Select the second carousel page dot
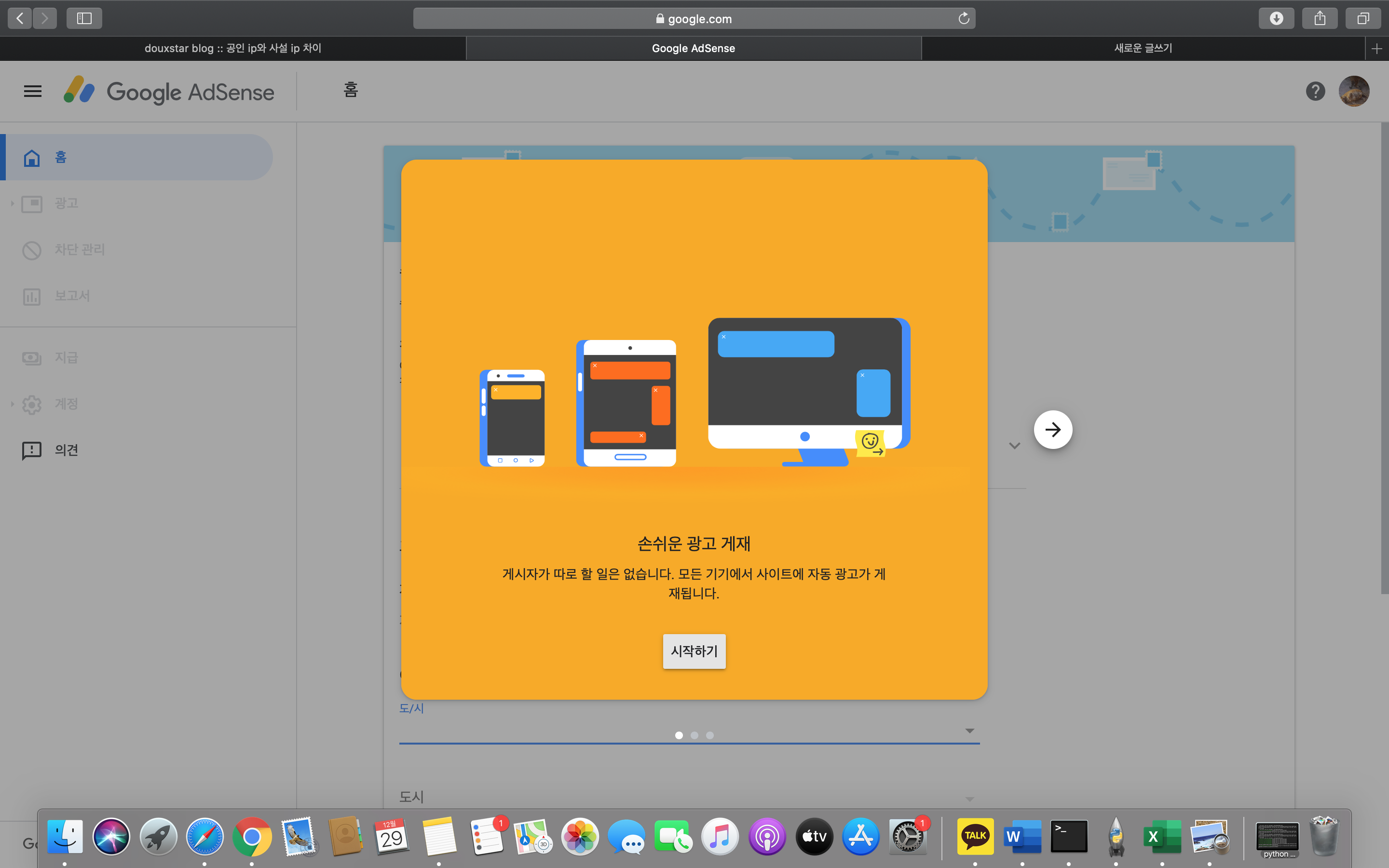This screenshot has width=1389, height=868. tap(694, 735)
